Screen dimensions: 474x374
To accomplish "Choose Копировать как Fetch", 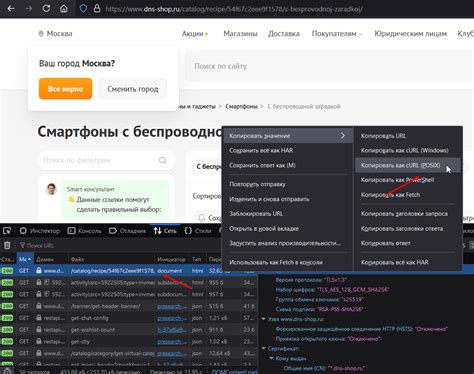I will click(409, 195).
